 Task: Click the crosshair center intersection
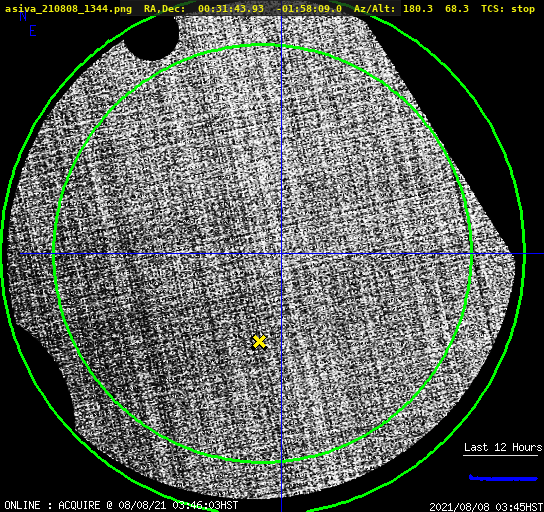tap(281, 254)
